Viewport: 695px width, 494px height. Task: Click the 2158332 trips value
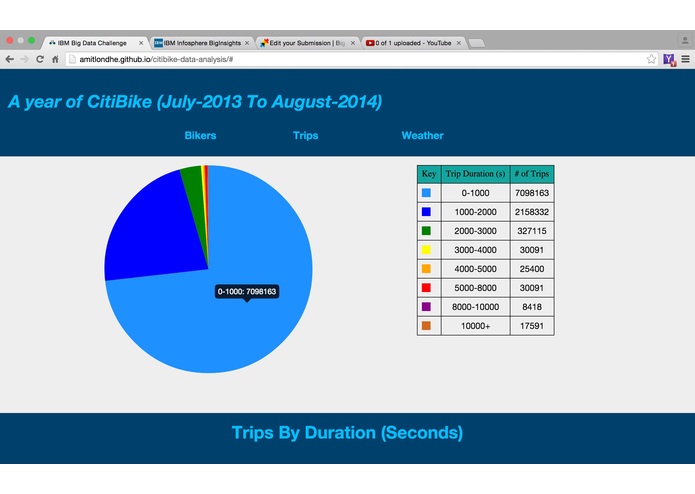click(532, 212)
